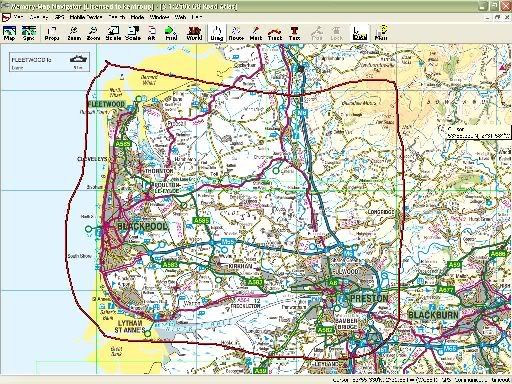Open the GPS menu
This screenshot has width=512, height=384.
click(x=59, y=17)
